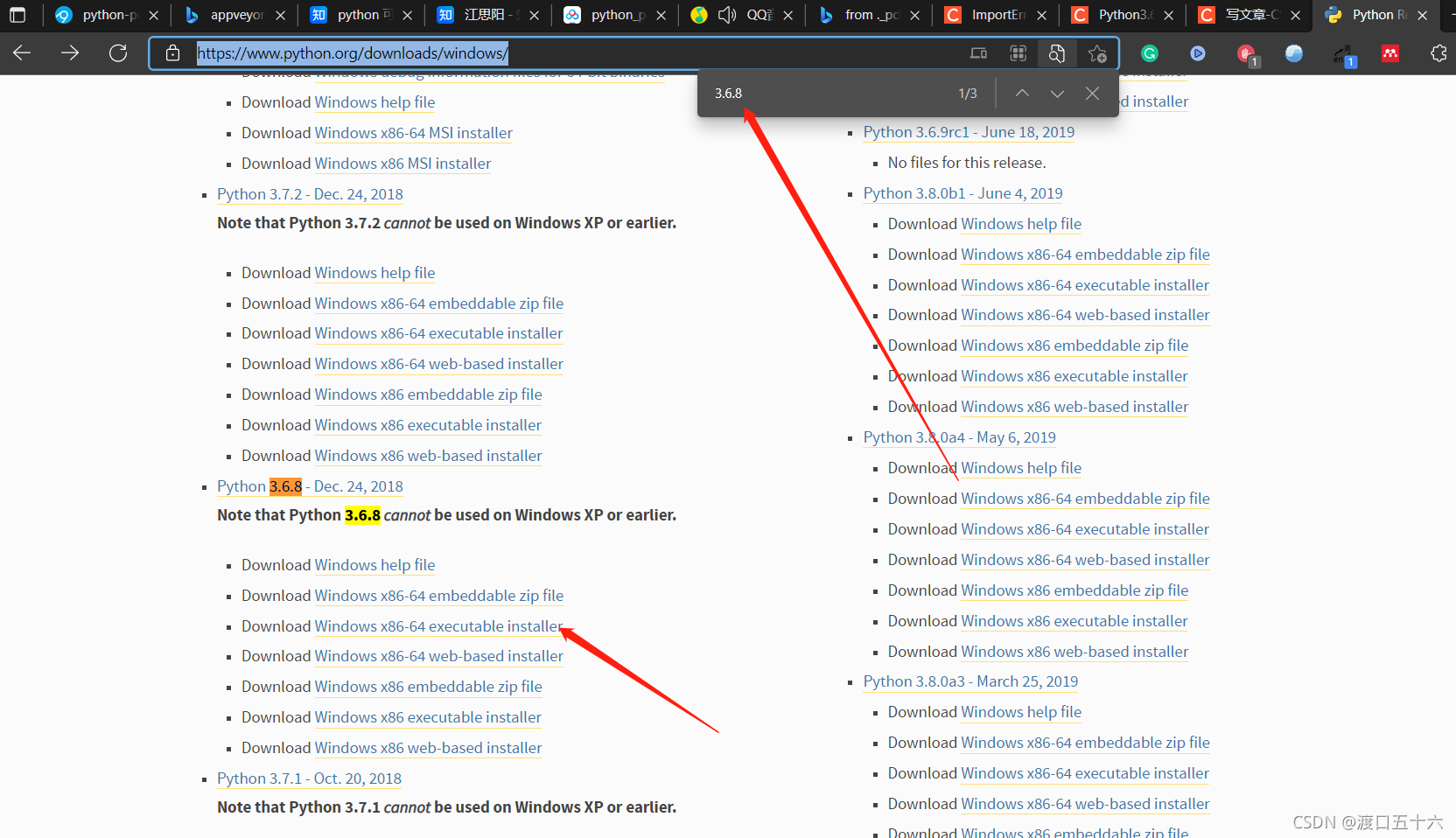Open the red hand blocker extension

click(x=1245, y=54)
